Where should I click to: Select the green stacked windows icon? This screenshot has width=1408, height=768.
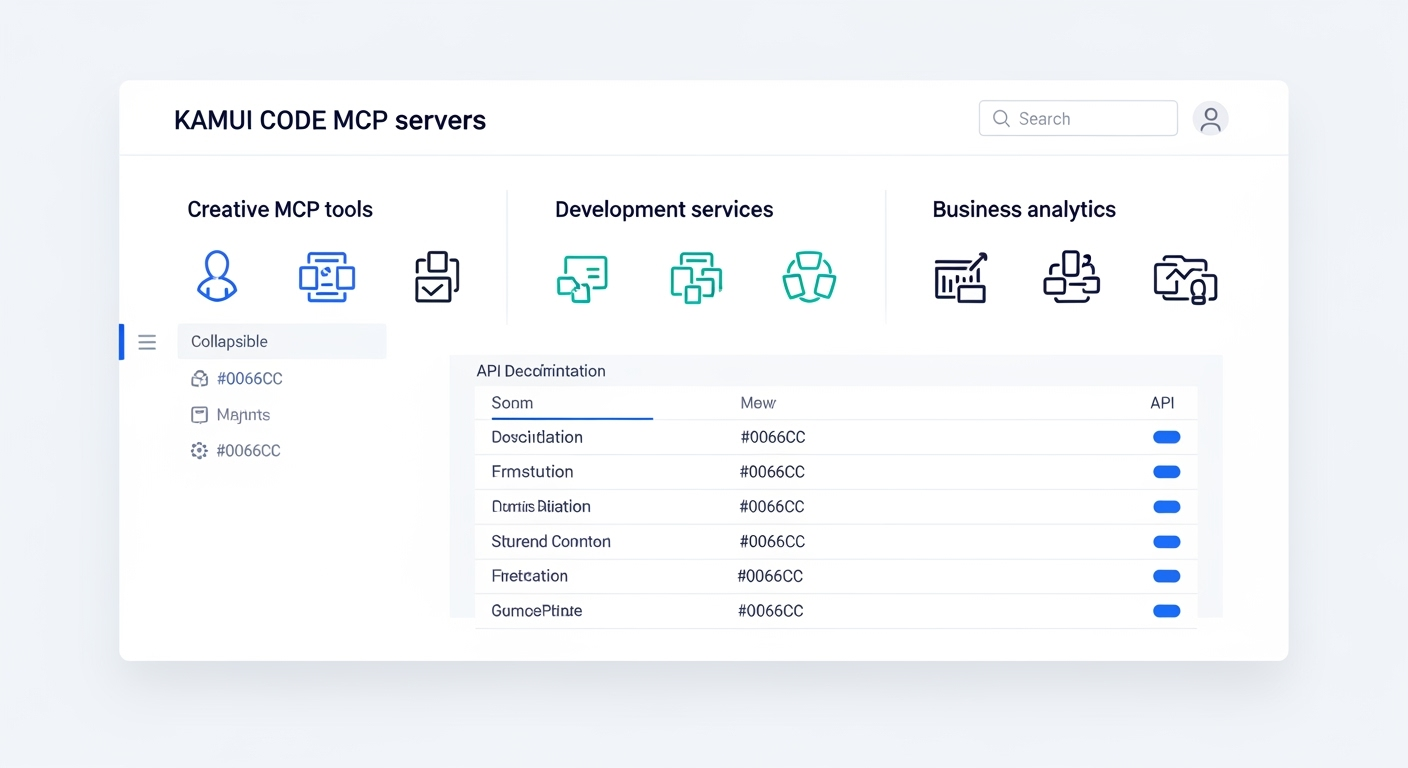[x=696, y=277]
